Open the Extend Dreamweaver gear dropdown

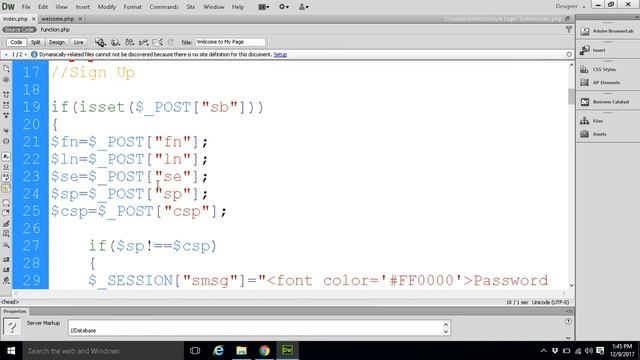point(284,7)
